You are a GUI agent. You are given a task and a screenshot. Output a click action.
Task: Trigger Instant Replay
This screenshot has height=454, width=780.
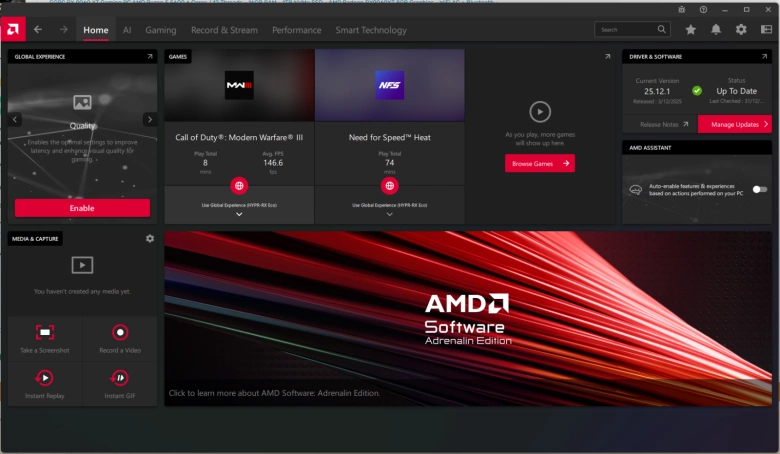click(45, 384)
